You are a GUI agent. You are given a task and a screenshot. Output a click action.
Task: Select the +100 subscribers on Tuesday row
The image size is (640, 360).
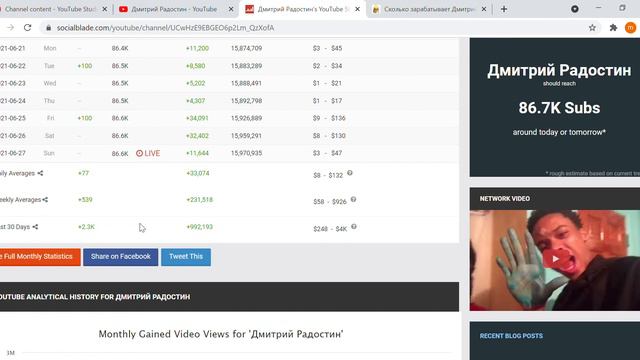[x=85, y=66]
